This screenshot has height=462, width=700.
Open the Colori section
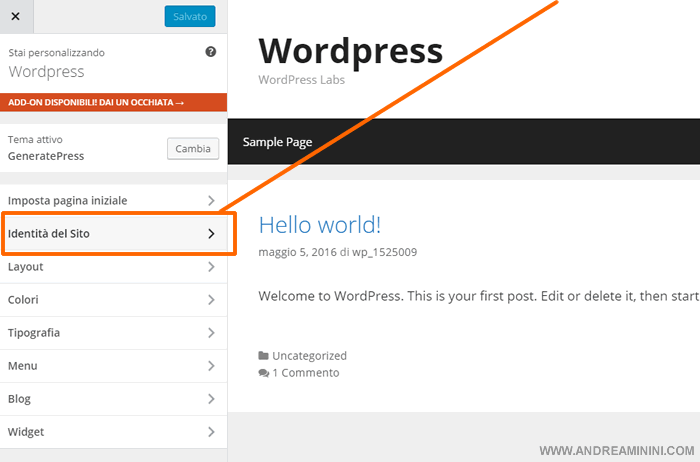113,300
